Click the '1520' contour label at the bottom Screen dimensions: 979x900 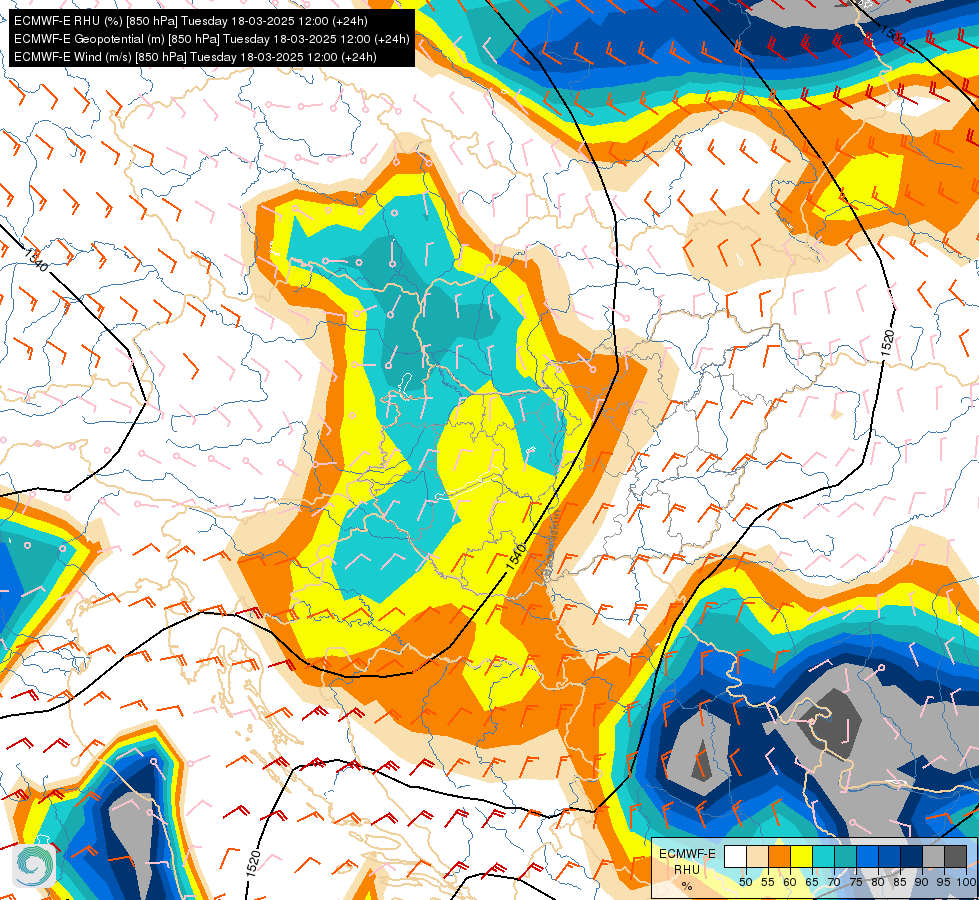253,864
